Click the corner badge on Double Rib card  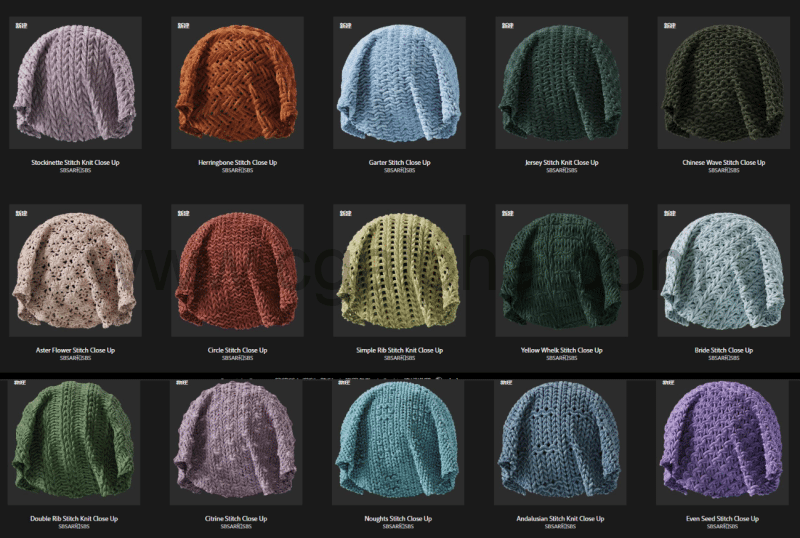pyautogui.click(x=20, y=382)
